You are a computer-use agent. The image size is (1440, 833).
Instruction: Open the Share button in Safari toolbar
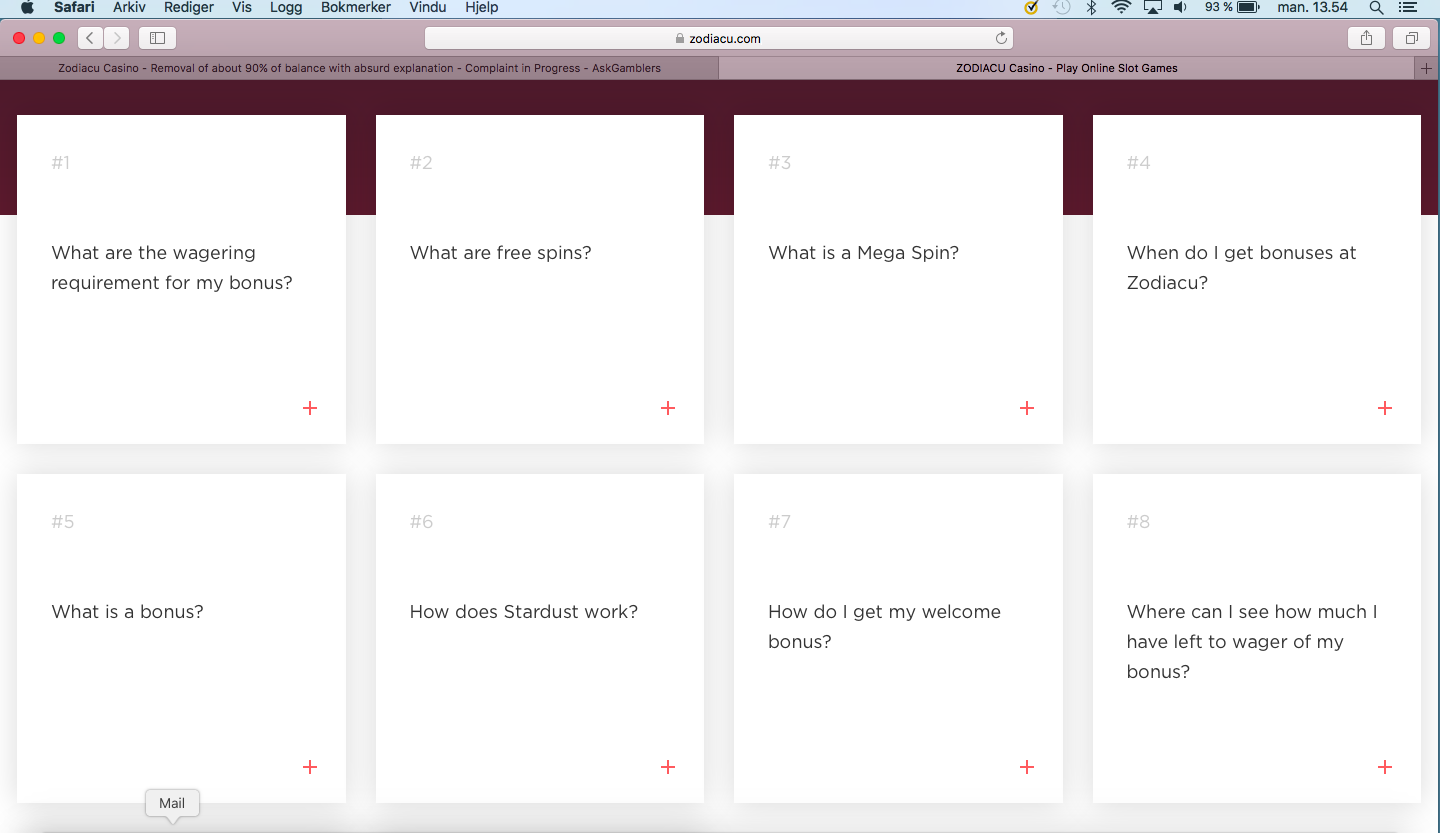click(1366, 38)
